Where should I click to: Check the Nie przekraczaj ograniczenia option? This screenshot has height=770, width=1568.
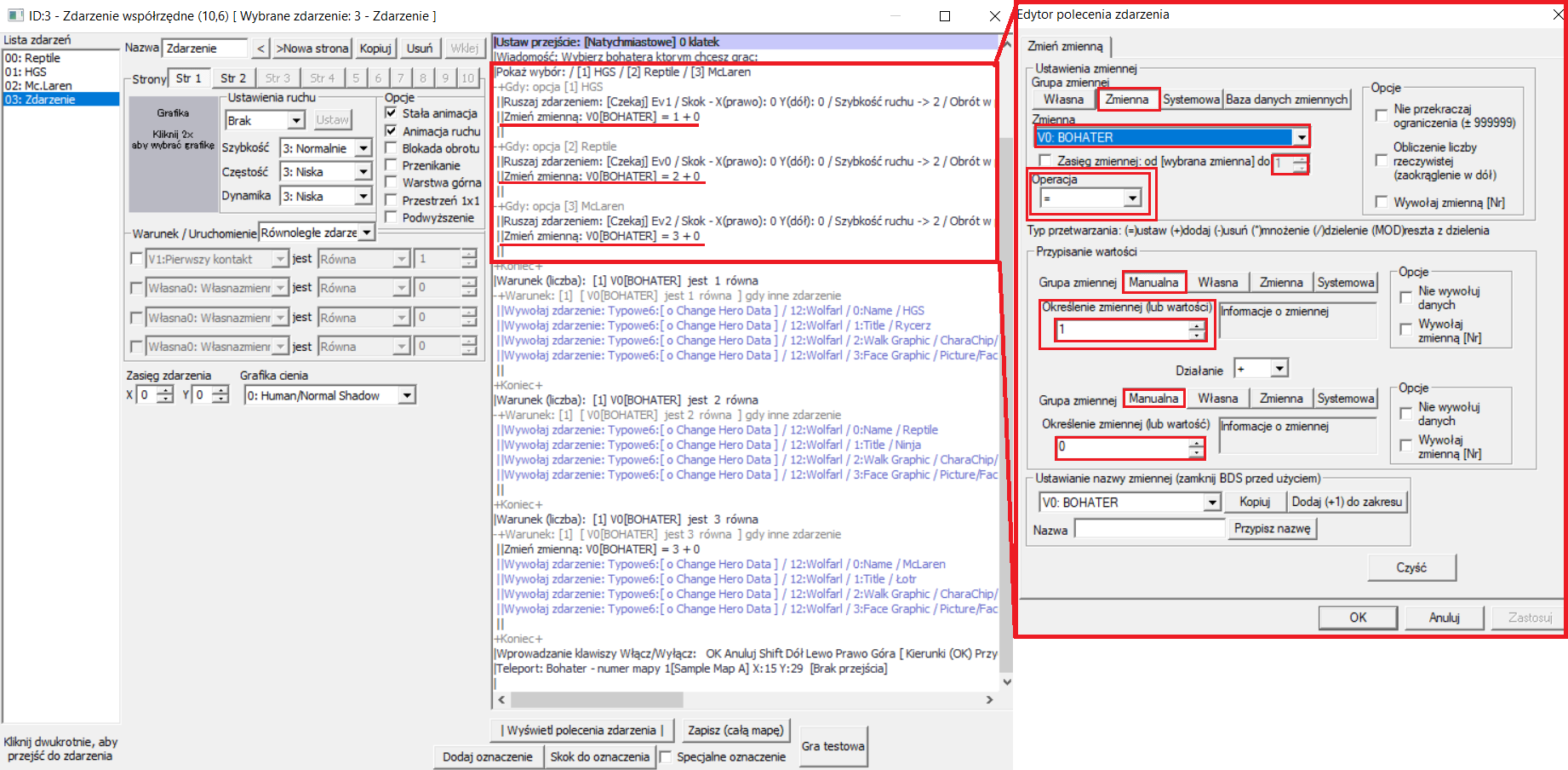tap(1382, 115)
